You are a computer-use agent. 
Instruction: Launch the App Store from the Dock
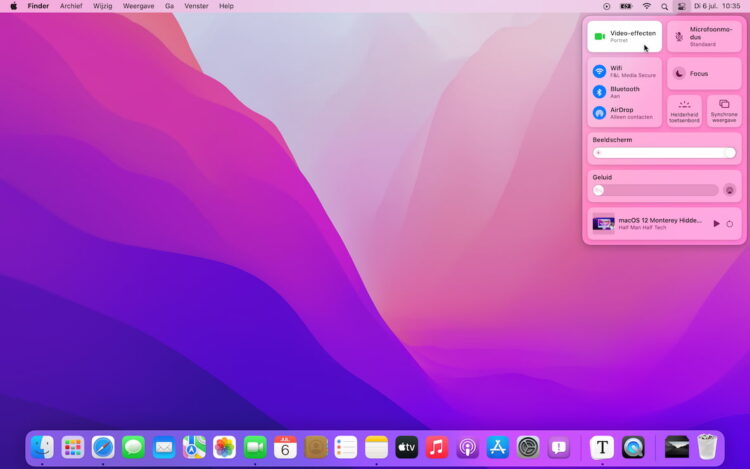[498, 447]
